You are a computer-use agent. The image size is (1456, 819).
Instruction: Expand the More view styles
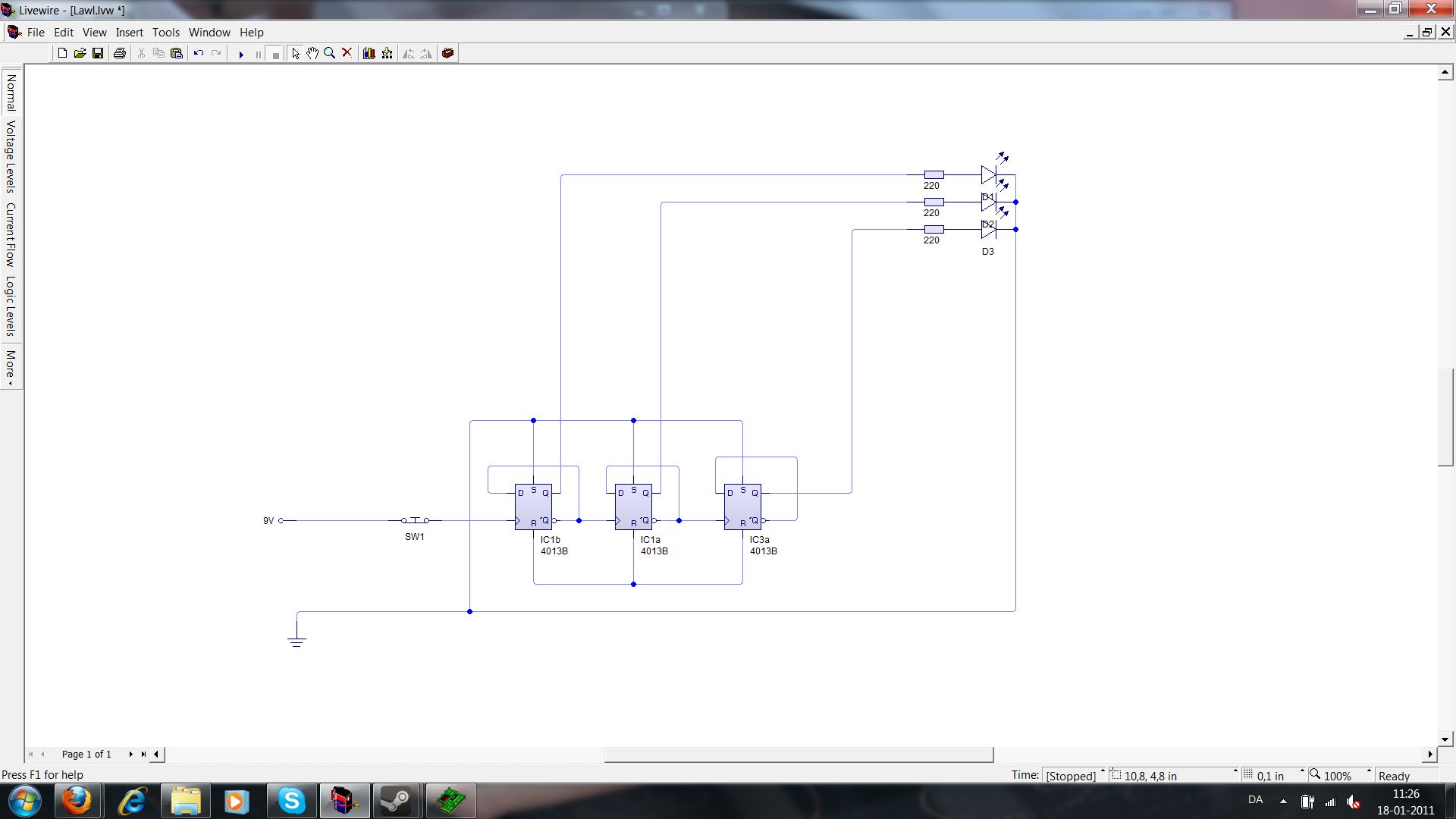(11, 366)
